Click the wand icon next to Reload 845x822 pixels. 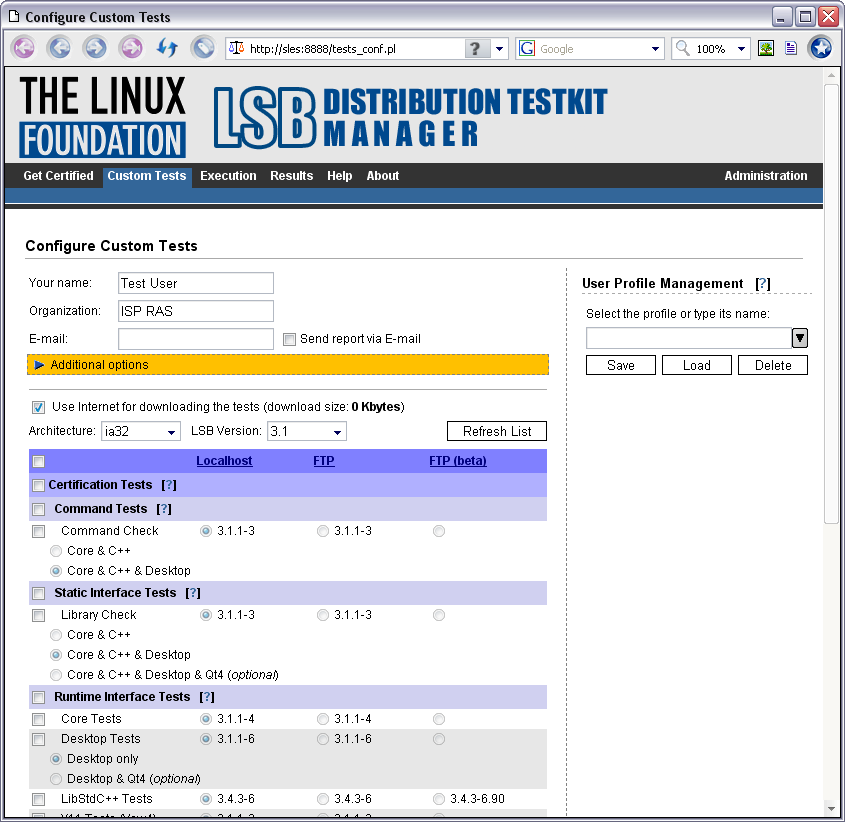[x=203, y=49]
